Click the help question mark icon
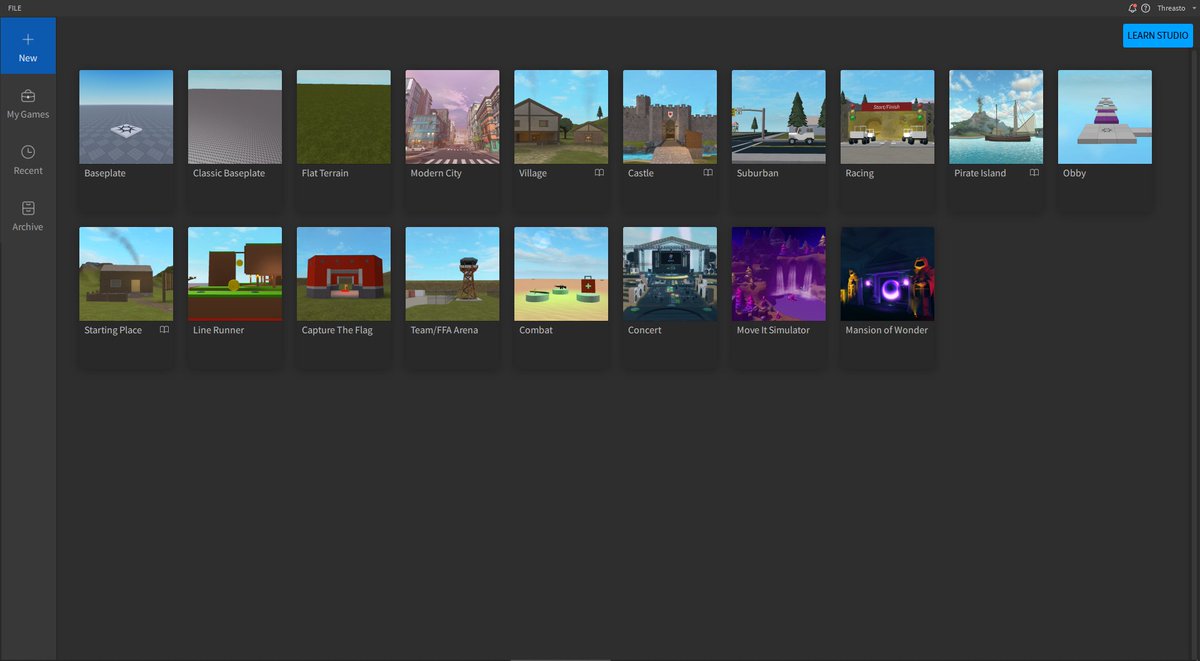The image size is (1200, 661). pos(1145,8)
